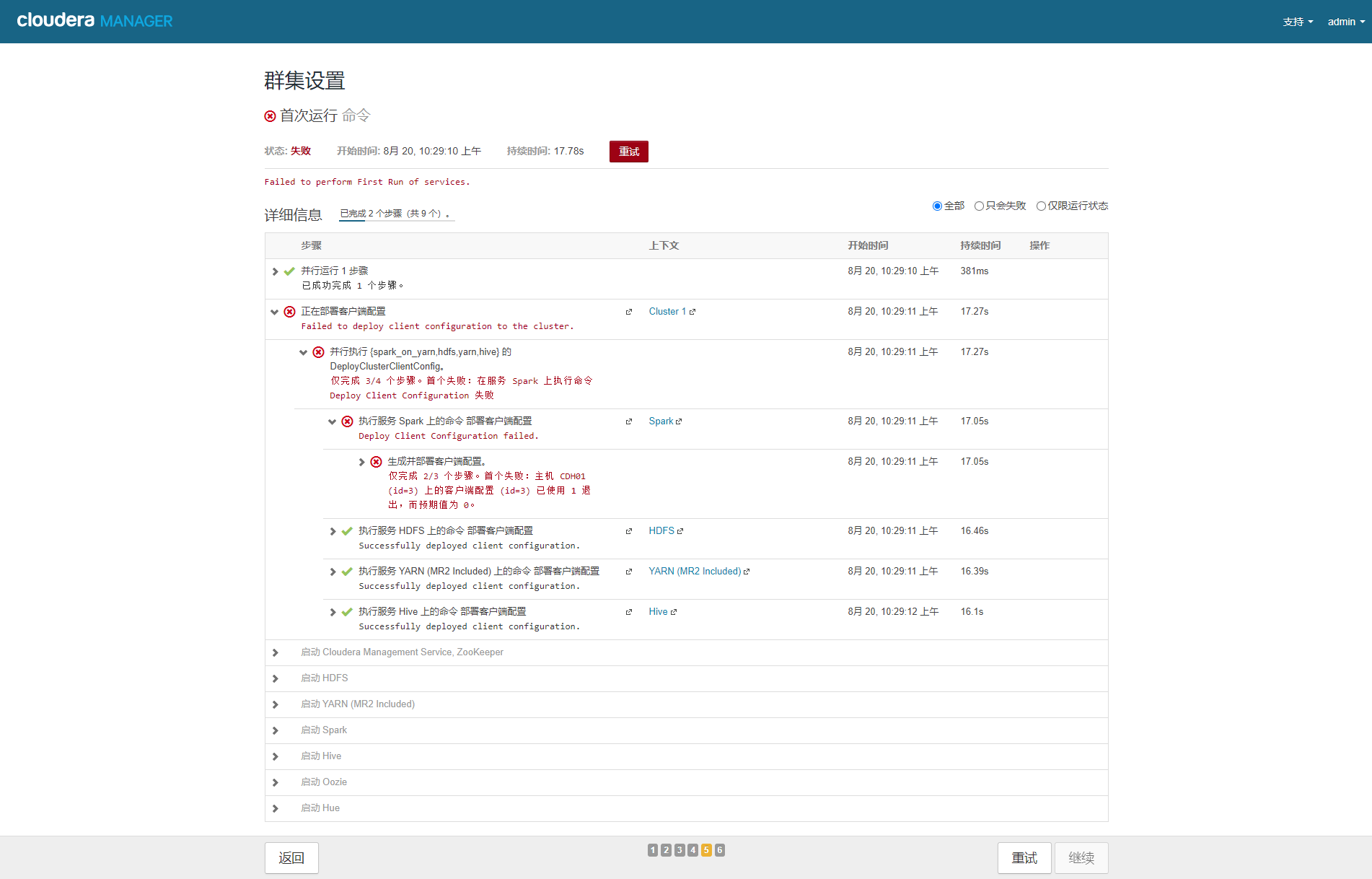Viewport: 1372px width, 879px height.
Task: Go to wizard step 2
Action: (x=666, y=850)
